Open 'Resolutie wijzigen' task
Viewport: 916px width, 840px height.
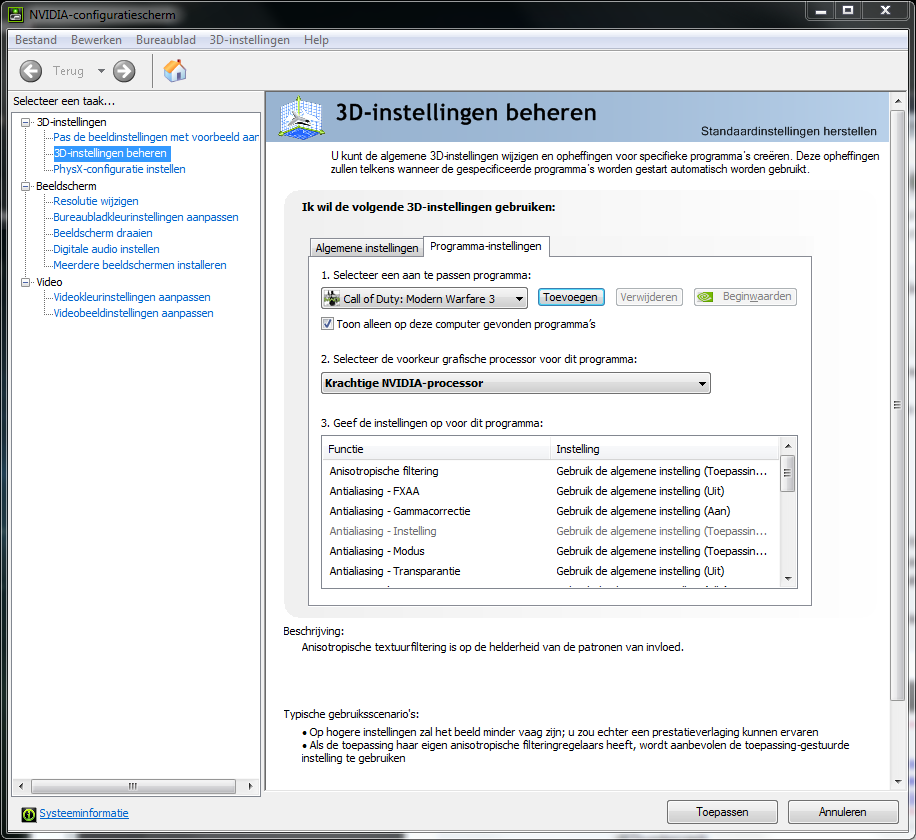(96, 202)
